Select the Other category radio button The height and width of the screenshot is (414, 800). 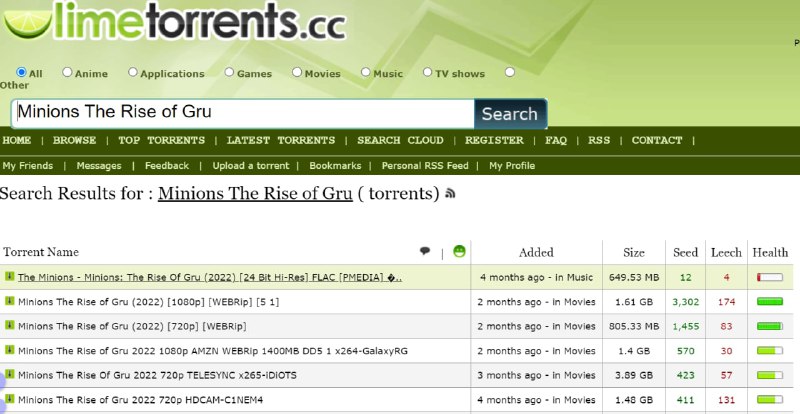click(x=510, y=72)
